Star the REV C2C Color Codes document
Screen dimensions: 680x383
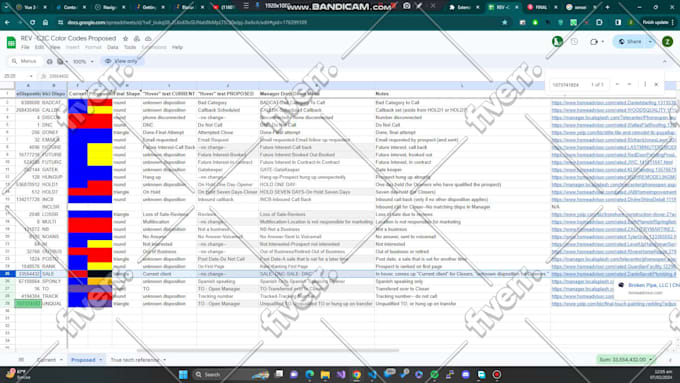click(125, 39)
